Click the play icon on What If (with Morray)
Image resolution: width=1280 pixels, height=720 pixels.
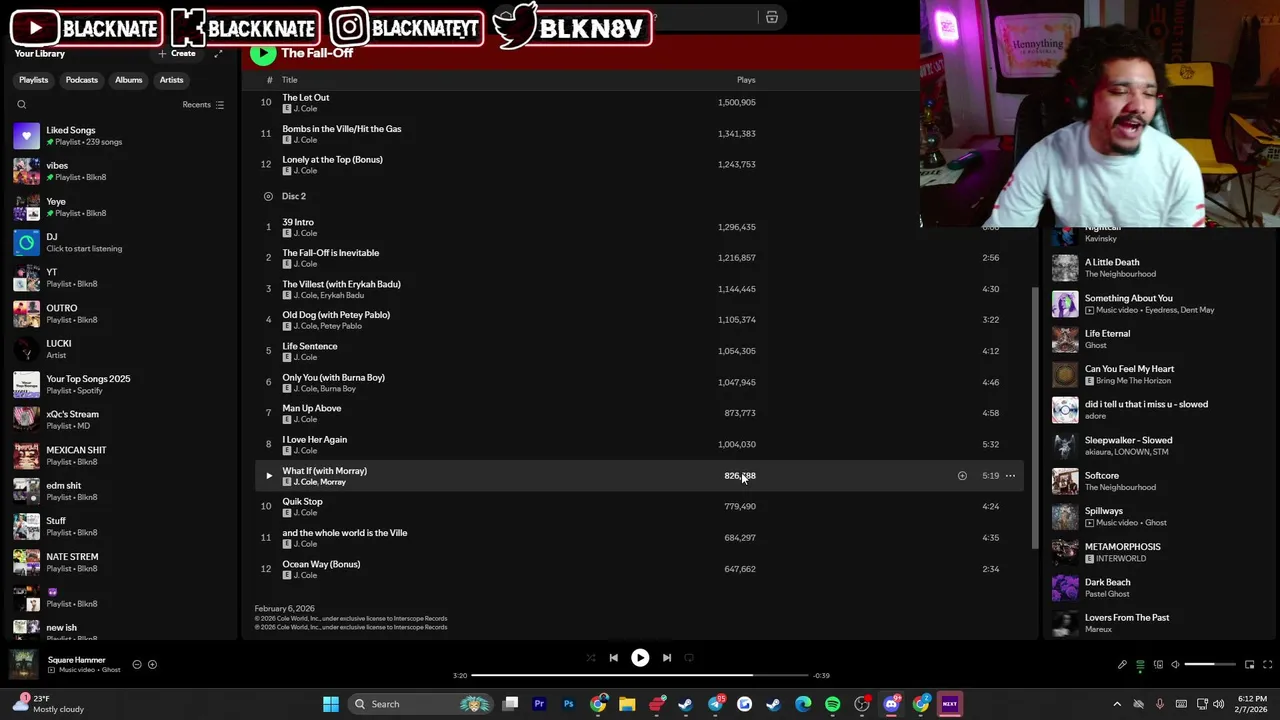(268, 476)
